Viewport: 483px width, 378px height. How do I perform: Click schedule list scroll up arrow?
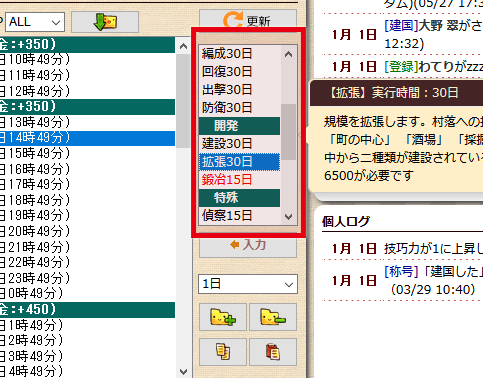(x=183, y=46)
